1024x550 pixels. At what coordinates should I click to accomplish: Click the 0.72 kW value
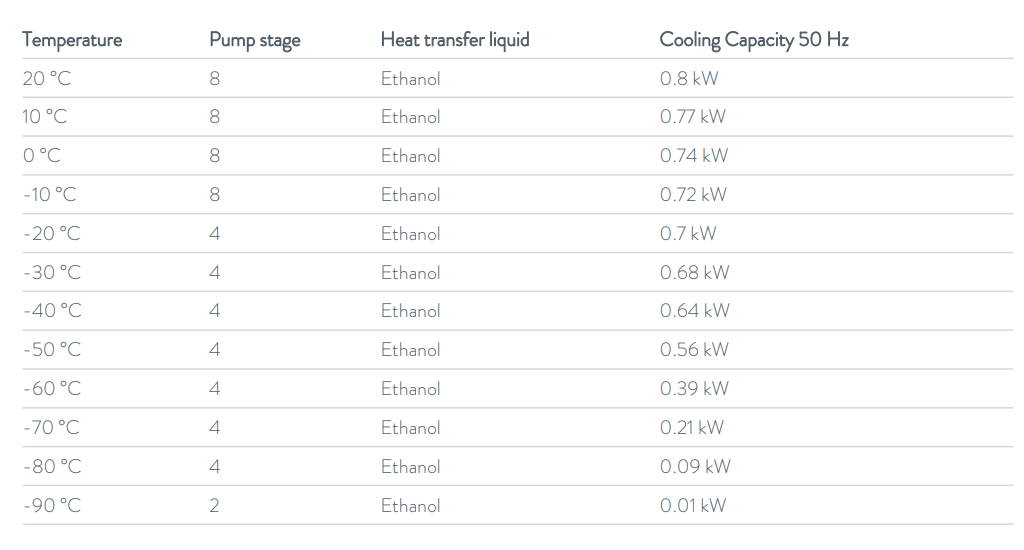click(x=693, y=195)
